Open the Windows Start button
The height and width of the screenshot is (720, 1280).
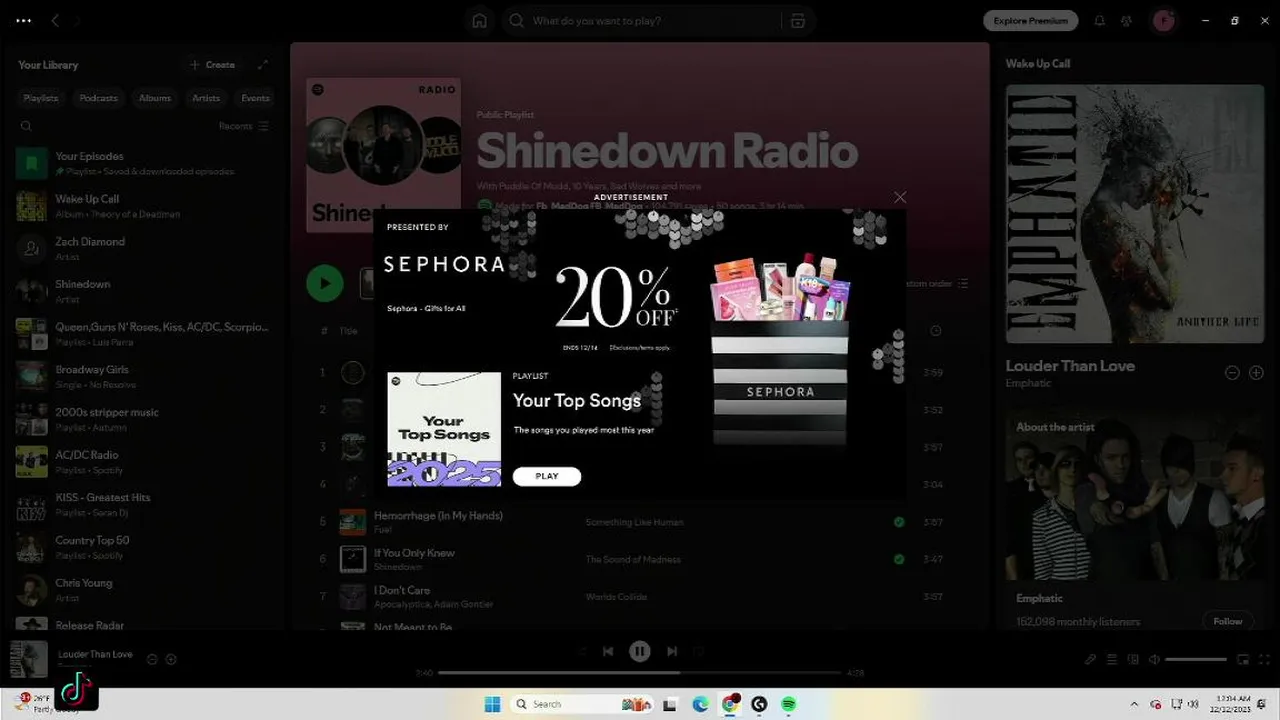click(x=493, y=704)
